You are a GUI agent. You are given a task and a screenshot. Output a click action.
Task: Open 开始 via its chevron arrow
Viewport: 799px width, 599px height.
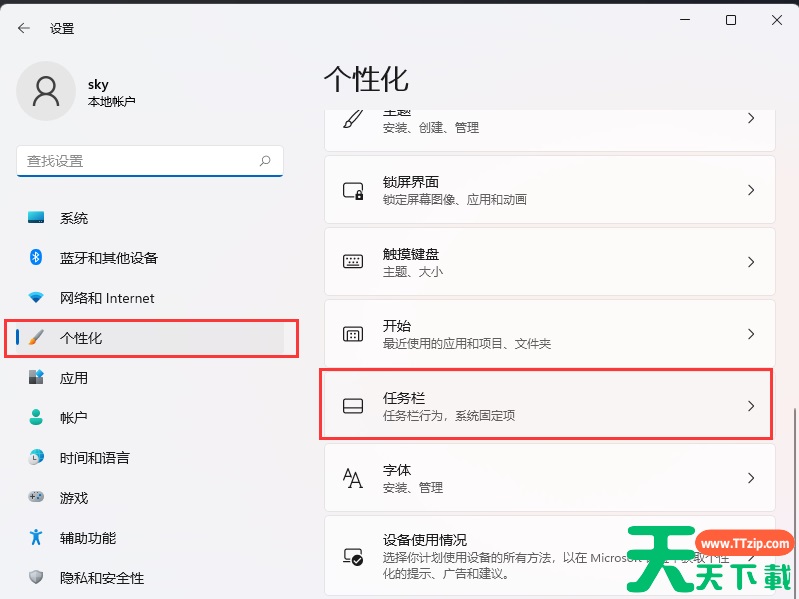click(751, 334)
